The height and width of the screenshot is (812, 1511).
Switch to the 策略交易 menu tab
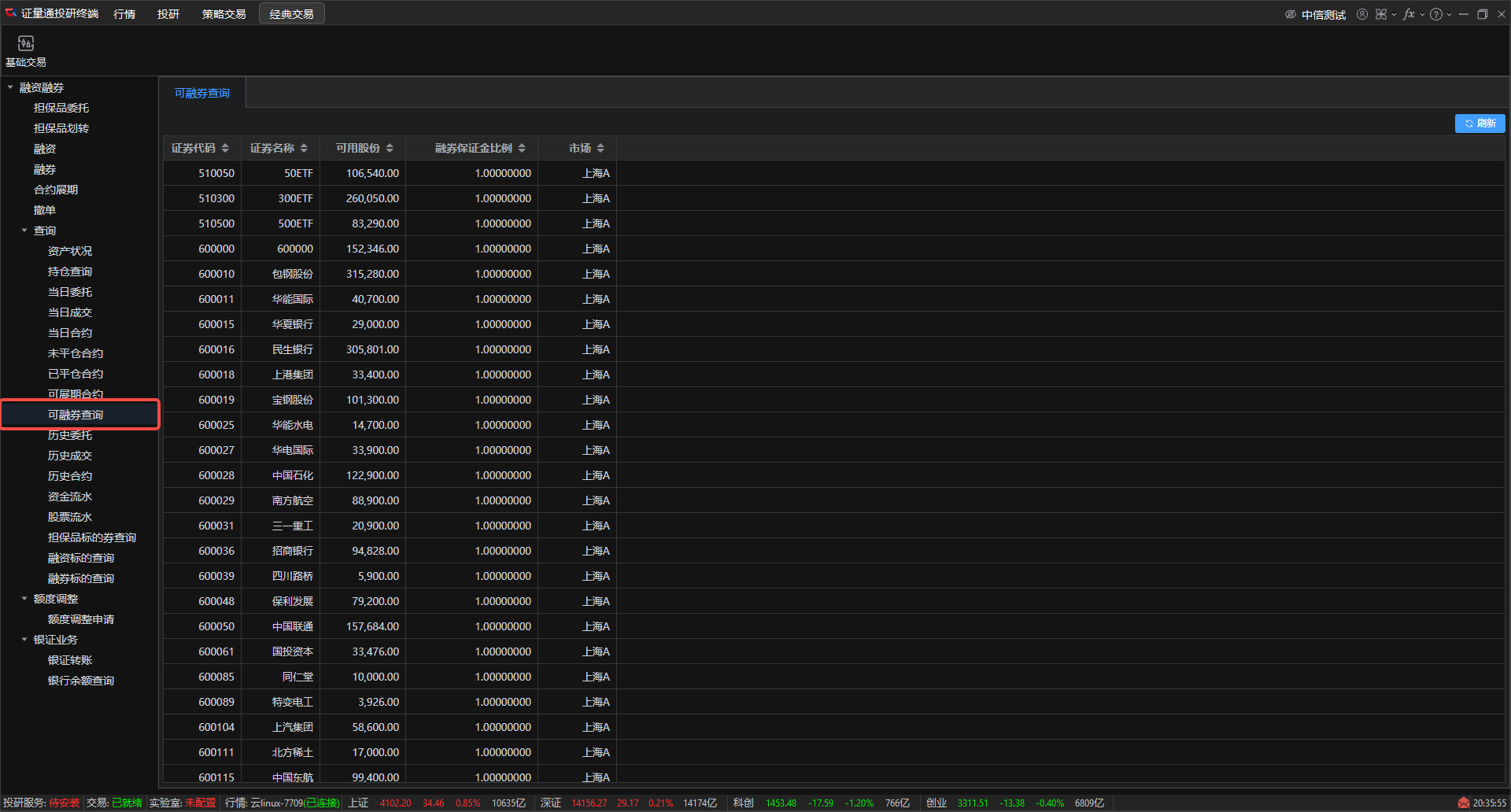[224, 14]
